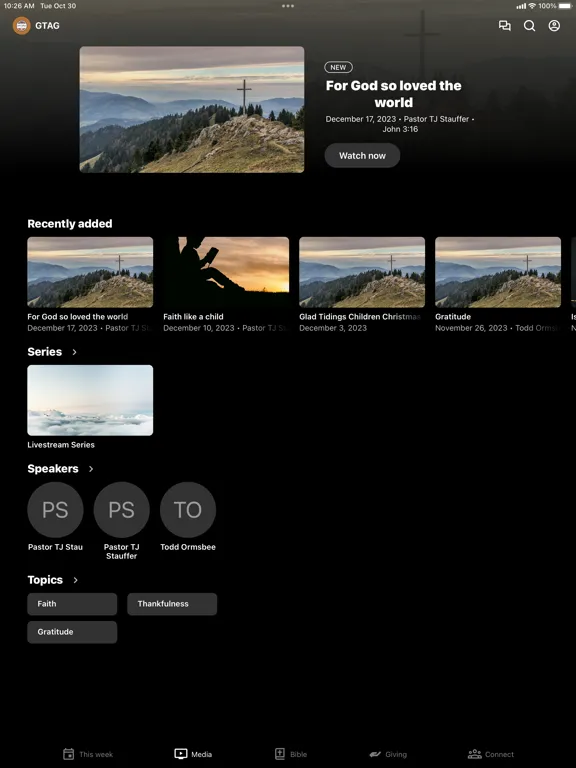This screenshot has height=768, width=576.
Task: Tap 'Faith like a child' title text
Action: (193, 317)
